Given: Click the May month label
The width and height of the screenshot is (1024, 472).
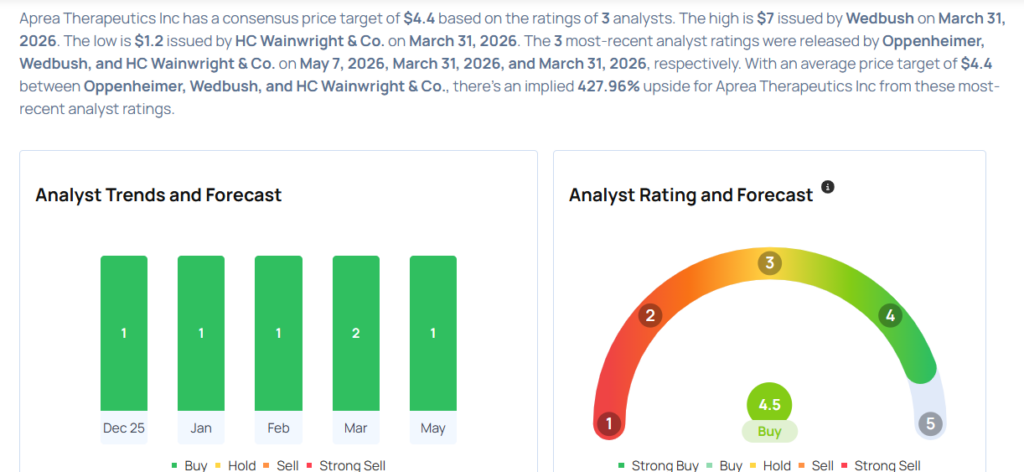Looking at the screenshot, I should (433, 428).
